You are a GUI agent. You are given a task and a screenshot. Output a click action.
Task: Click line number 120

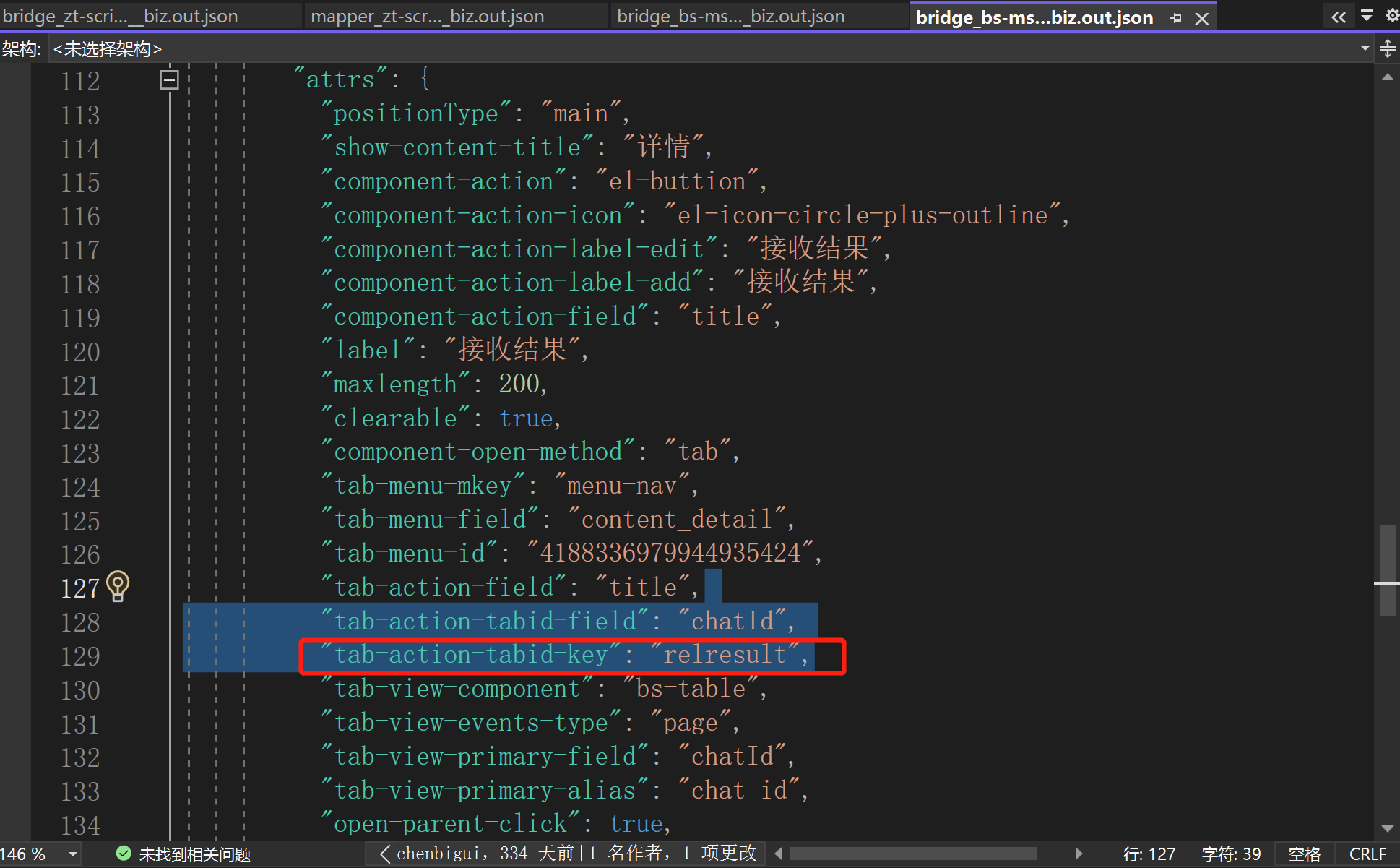pos(80,352)
